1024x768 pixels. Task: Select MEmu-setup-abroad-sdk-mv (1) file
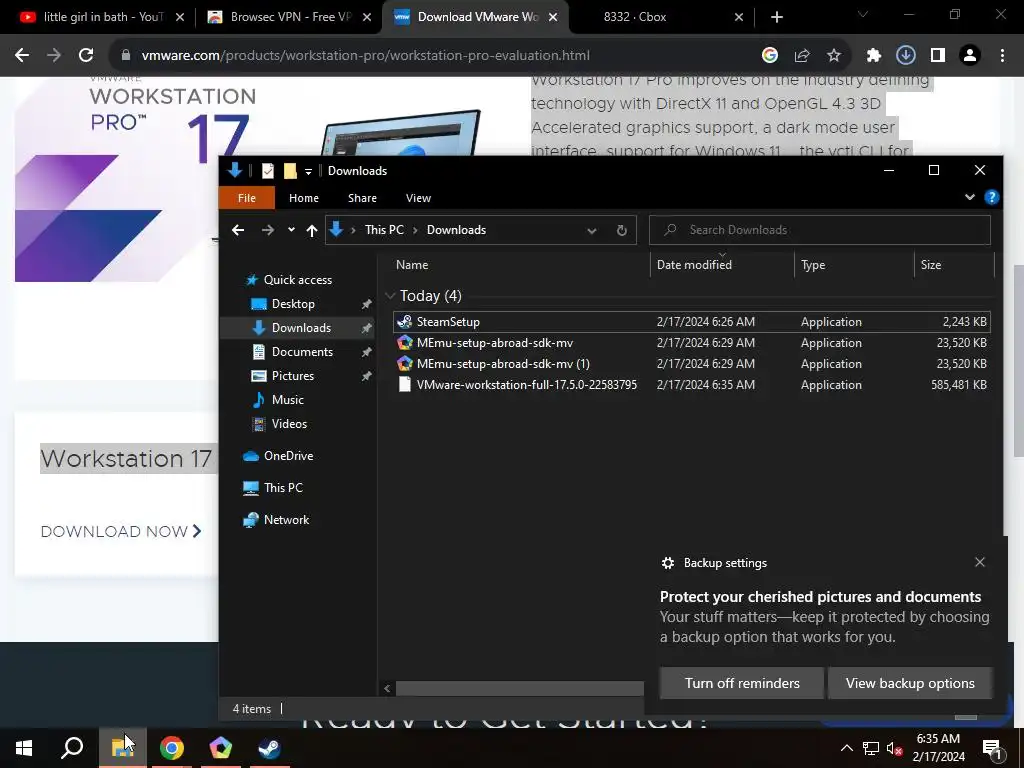692,364
